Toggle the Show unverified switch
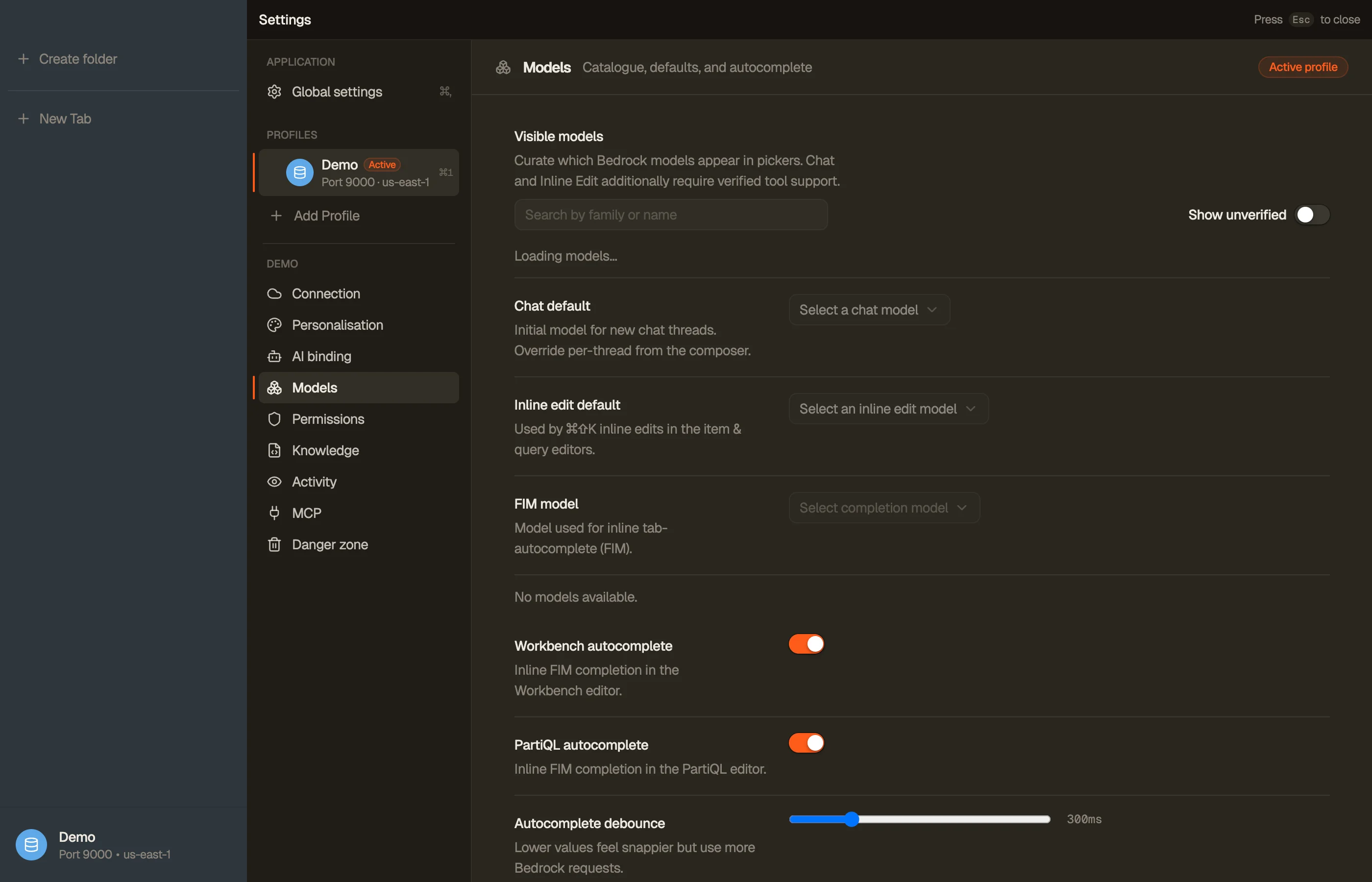 (1312, 215)
